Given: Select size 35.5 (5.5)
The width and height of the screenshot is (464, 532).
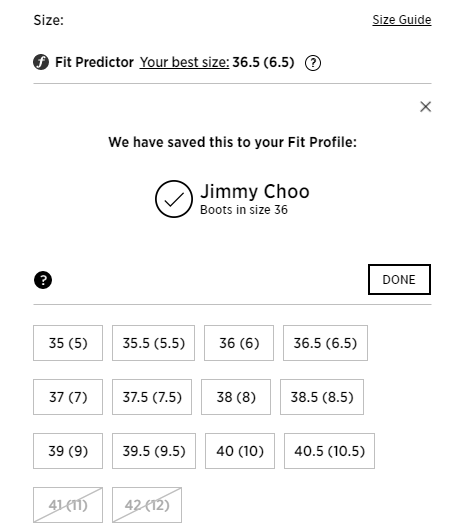Looking at the screenshot, I should [x=154, y=343].
